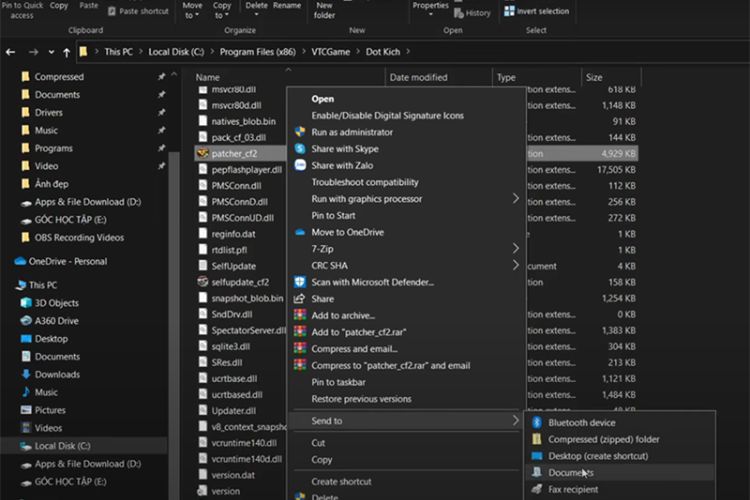The image size is (750, 500).
Task: Click the Run as administrator shield icon
Action: pyautogui.click(x=300, y=132)
